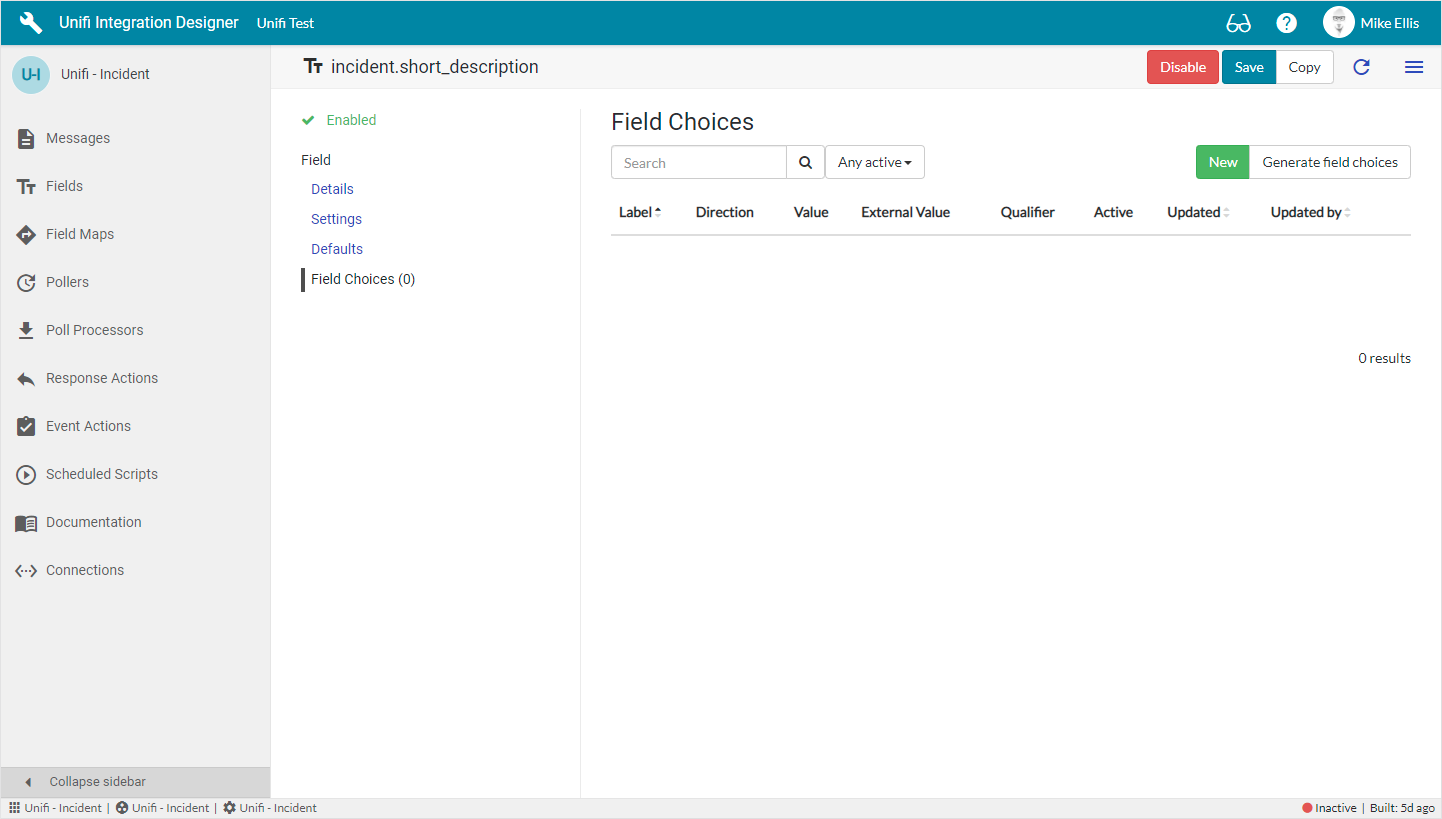Click into the Search field
1442x819 pixels.
pyautogui.click(x=698, y=163)
